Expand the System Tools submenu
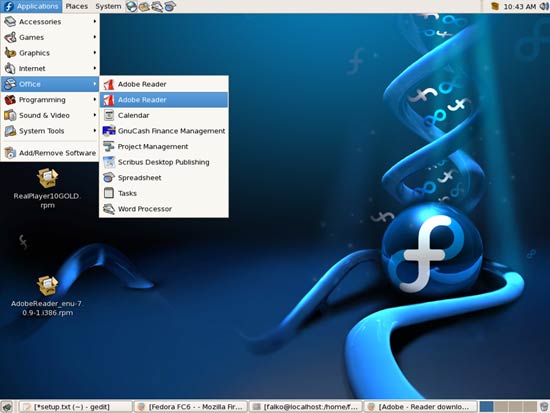Screen dimensions: 550x413 (x=50, y=131)
